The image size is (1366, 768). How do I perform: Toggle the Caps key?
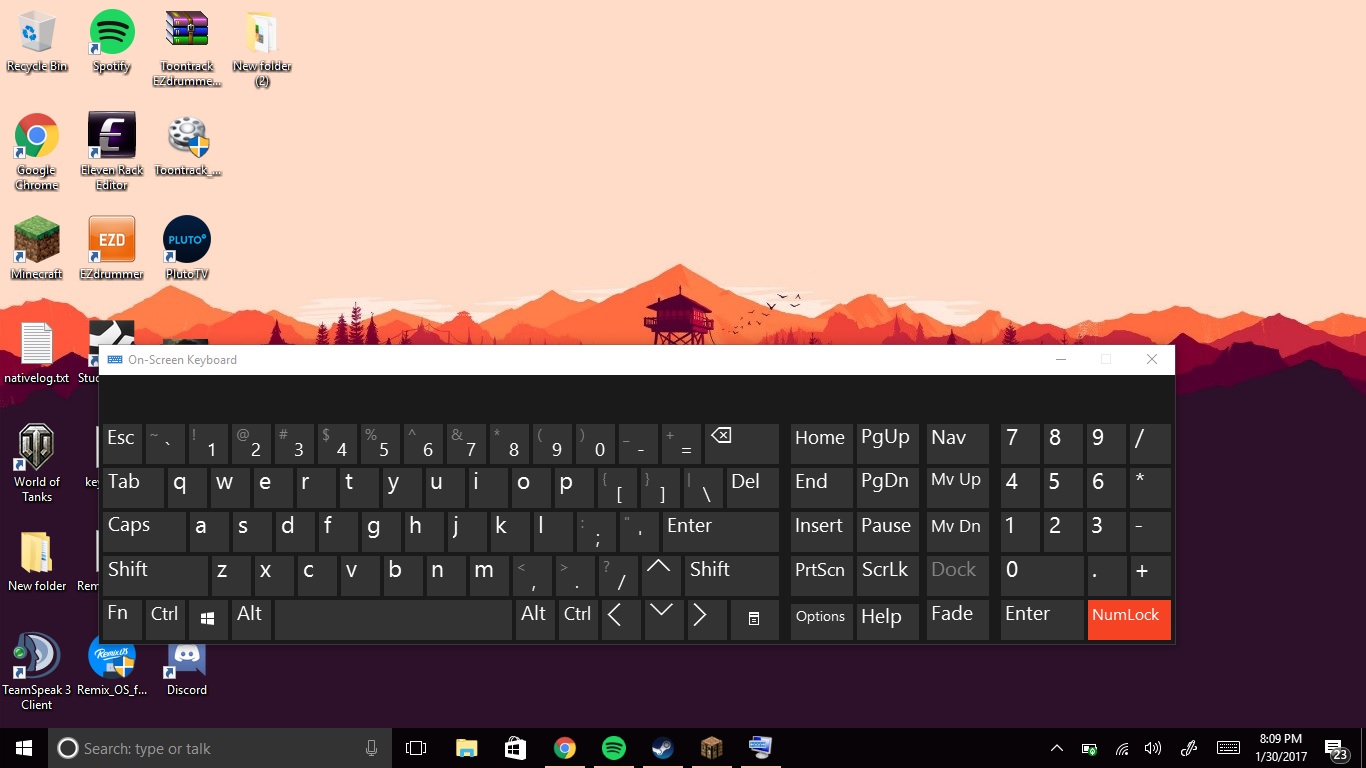click(x=144, y=532)
